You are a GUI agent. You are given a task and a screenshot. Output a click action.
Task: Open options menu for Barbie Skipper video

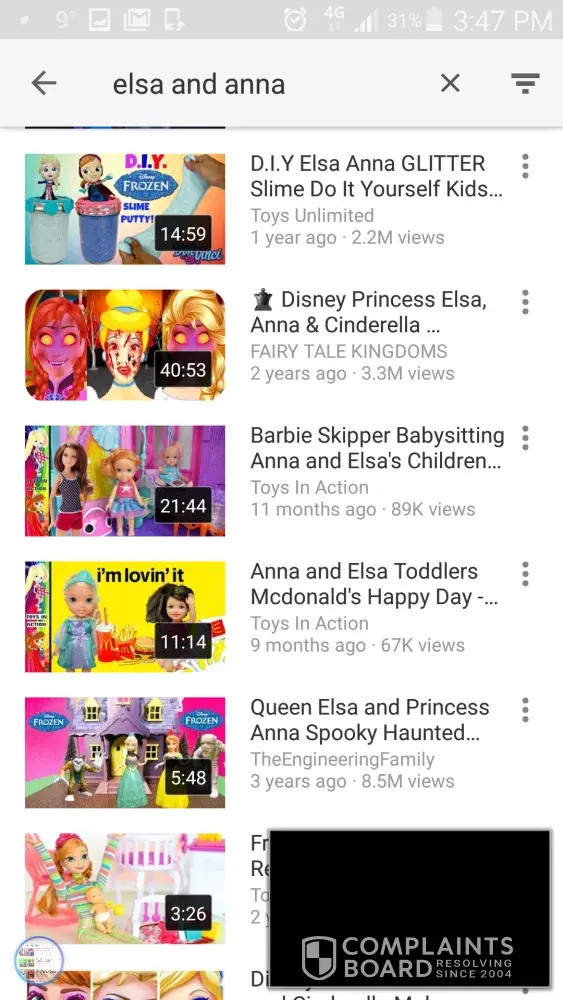pyautogui.click(x=525, y=438)
